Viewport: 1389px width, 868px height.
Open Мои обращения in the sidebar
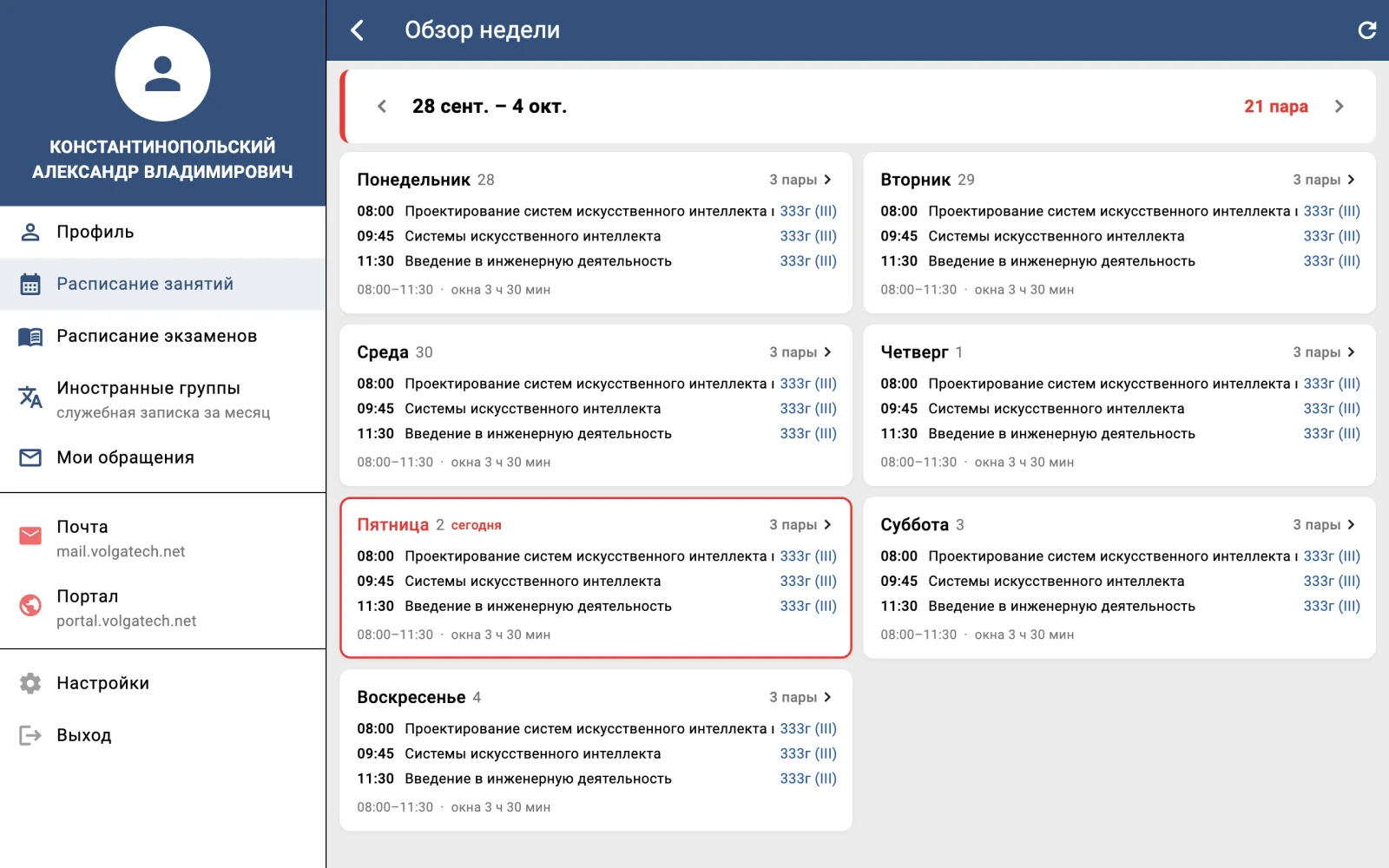(162, 457)
